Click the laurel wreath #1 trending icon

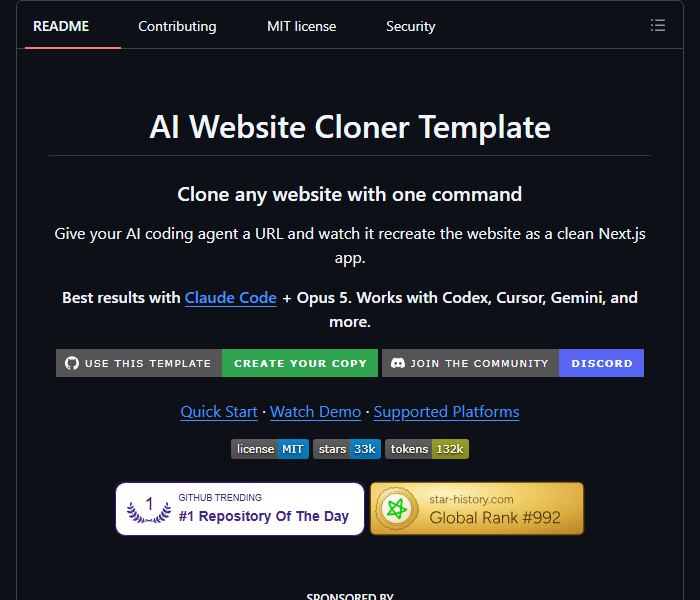click(x=149, y=510)
